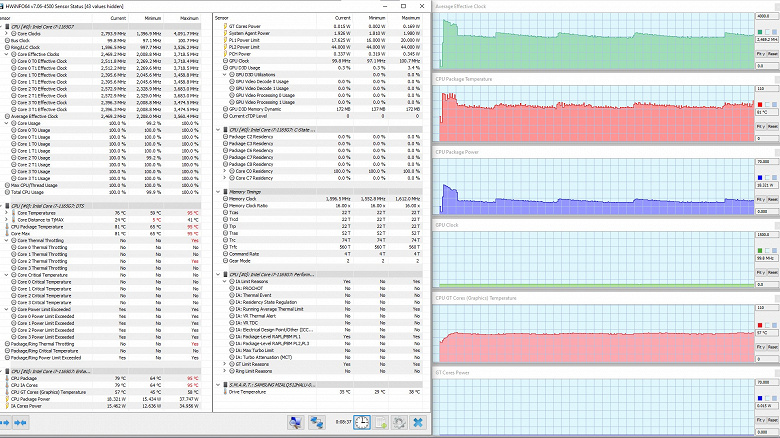The image size is (780, 438).
Task: Click the Maximum column header in left panel
Action: coord(188,18)
